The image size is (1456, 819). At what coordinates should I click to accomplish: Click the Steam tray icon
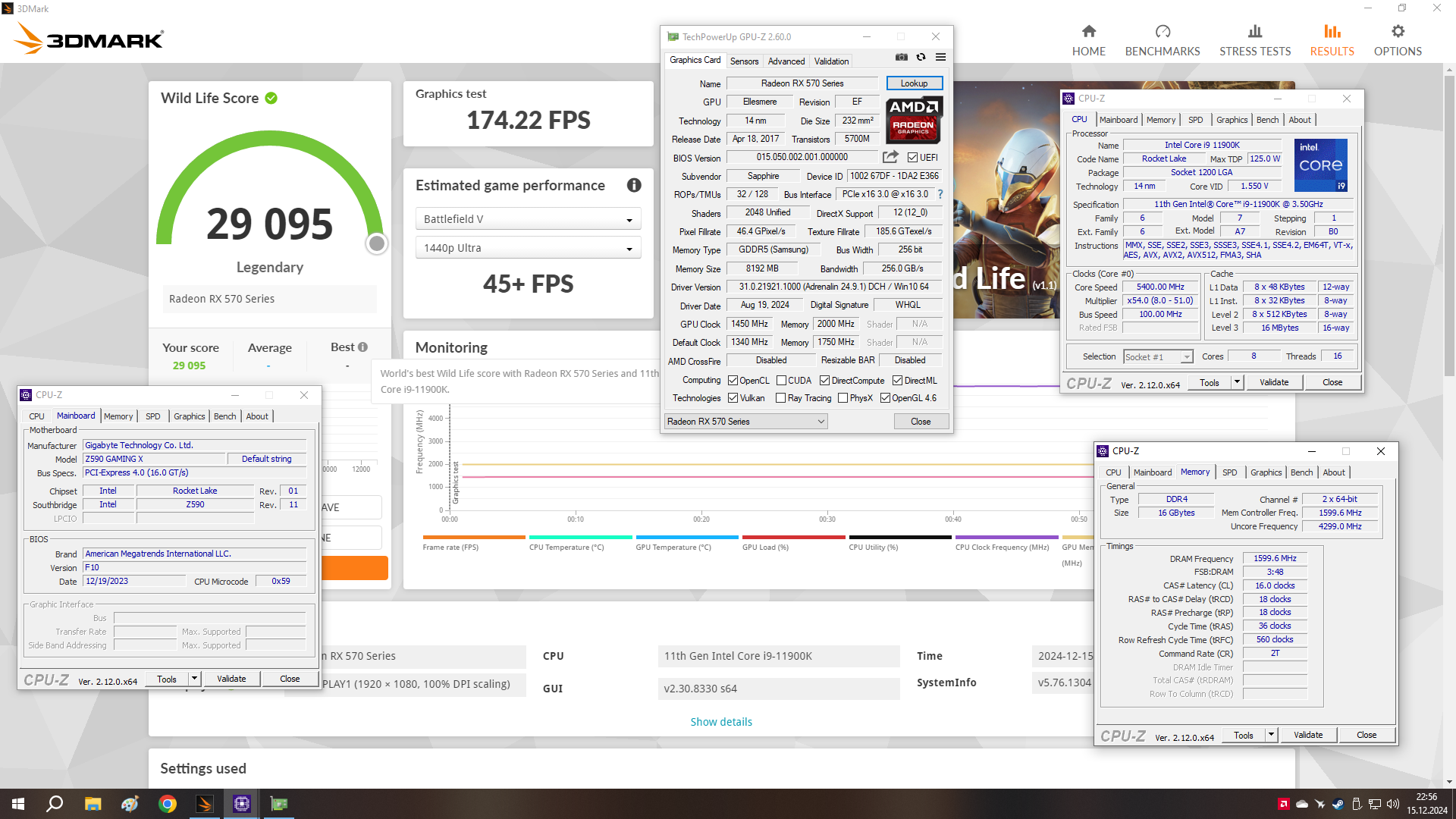coord(1338,804)
